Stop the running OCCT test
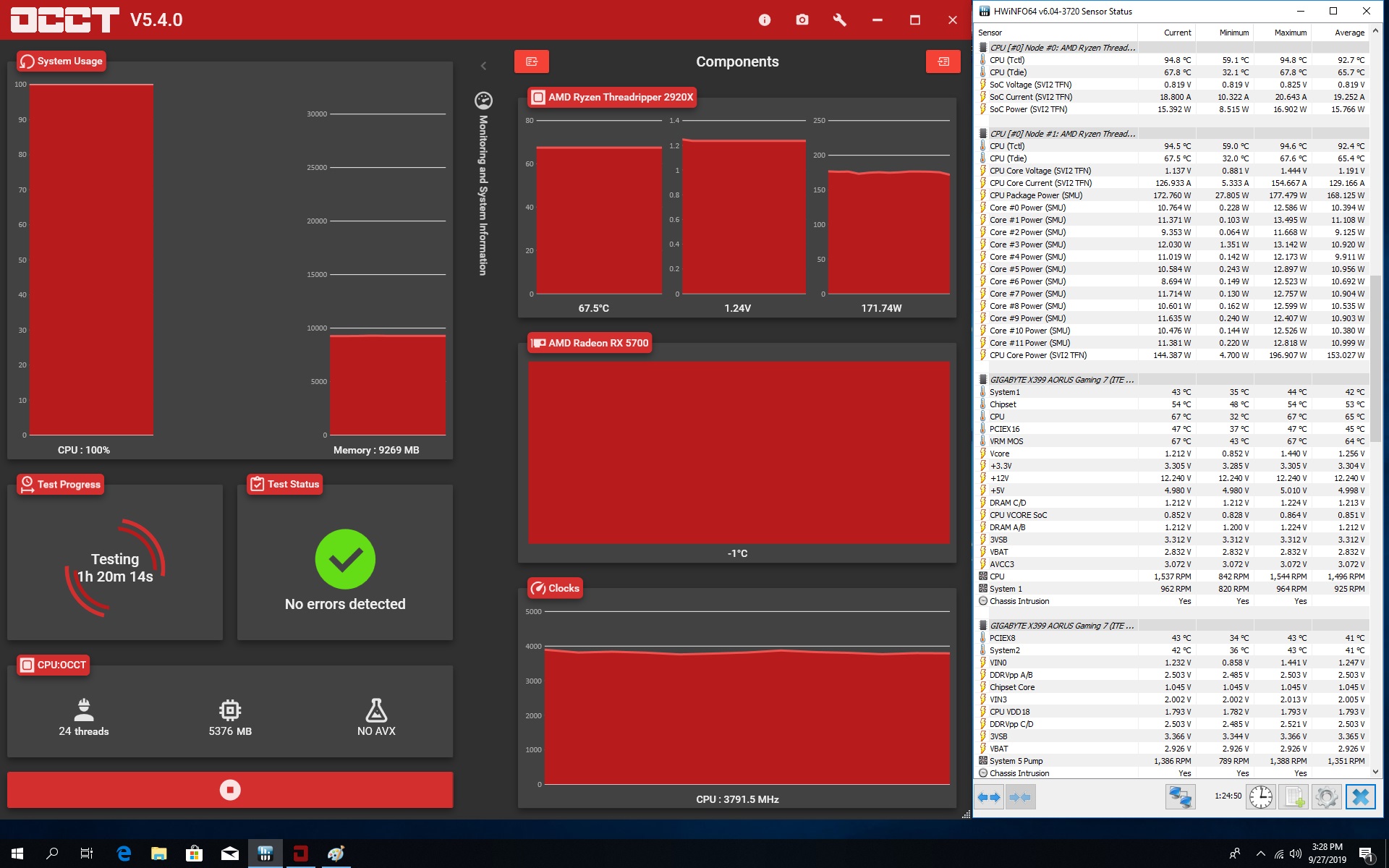 tap(230, 789)
